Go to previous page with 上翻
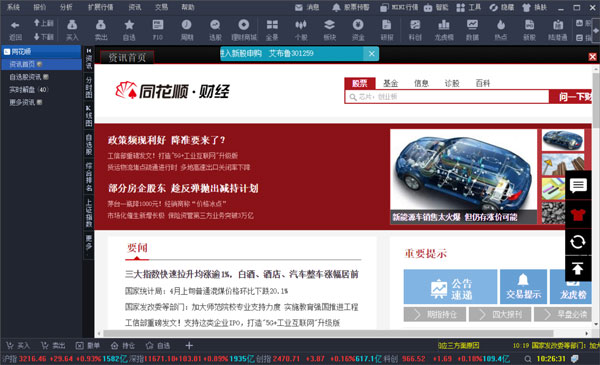The width and height of the screenshot is (600, 365). tap(43, 23)
